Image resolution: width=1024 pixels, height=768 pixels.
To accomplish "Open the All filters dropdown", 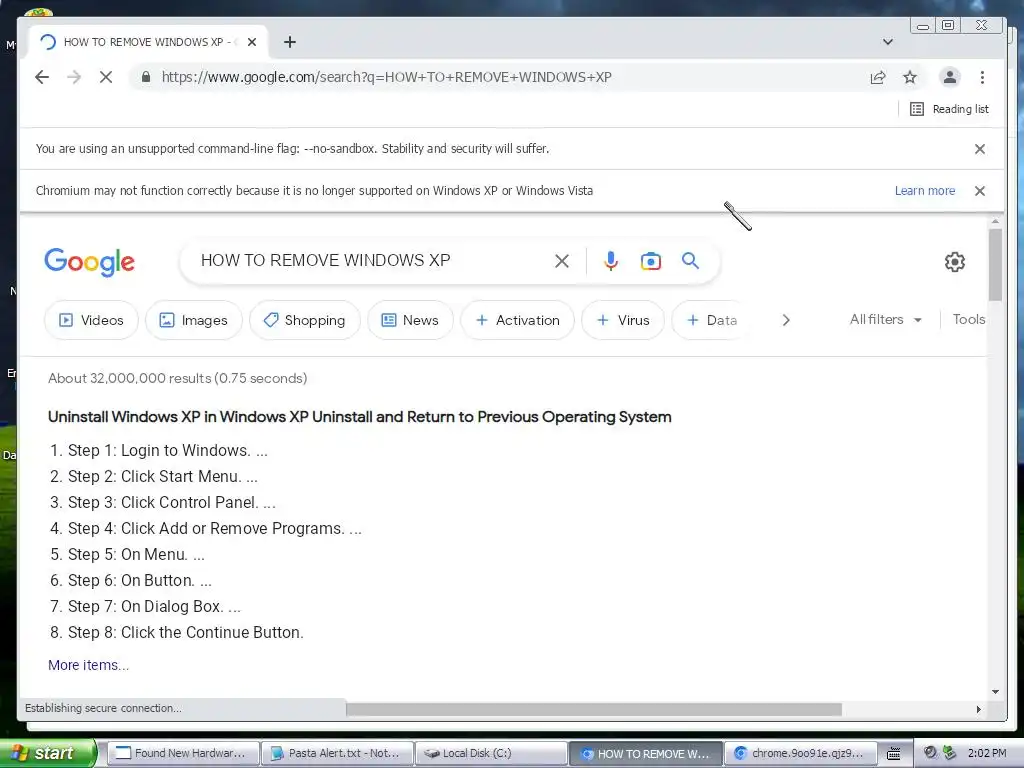I will pyautogui.click(x=886, y=319).
